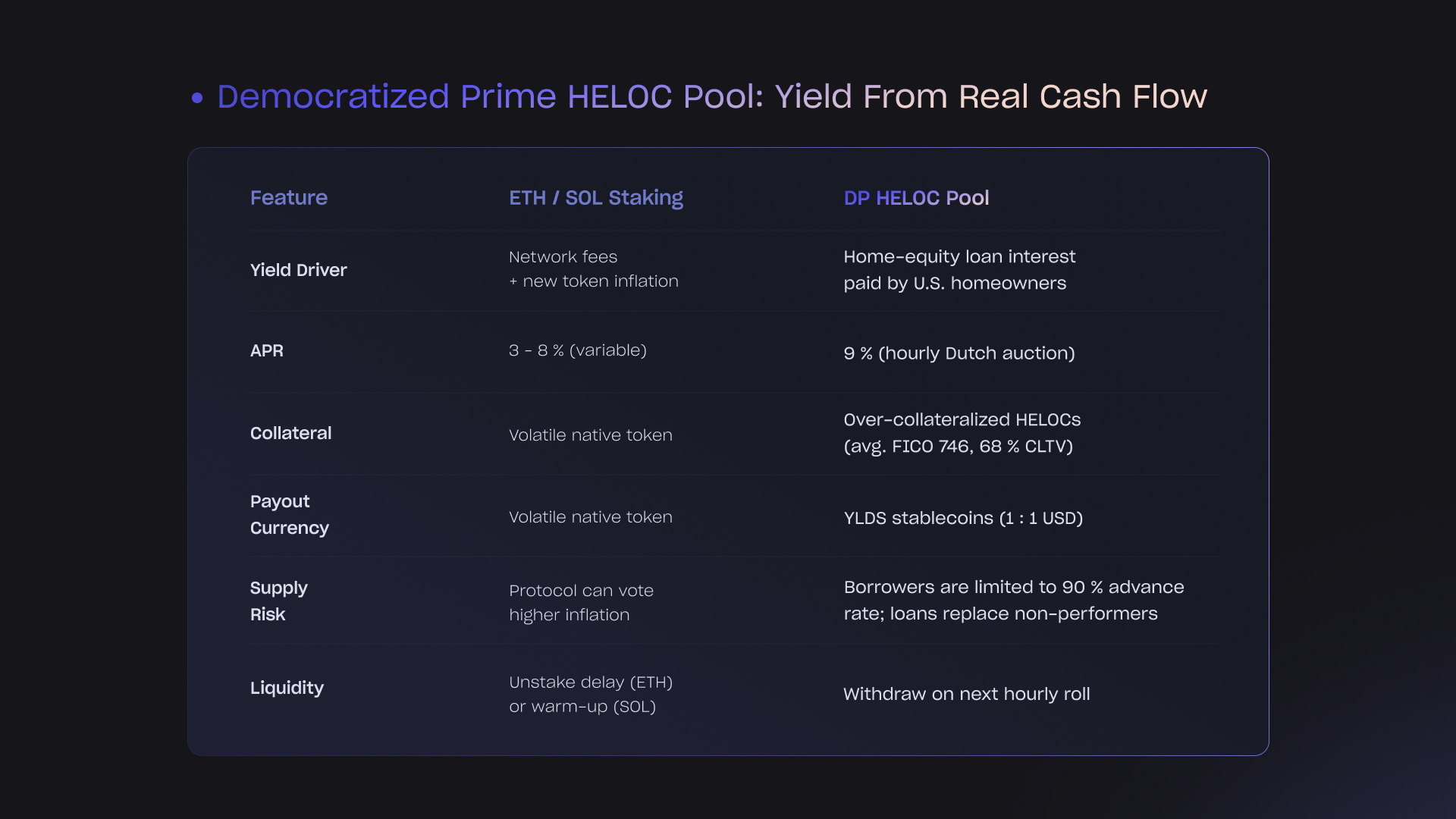Screen dimensions: 1456x819
Task: Select the 'Network fees + new token inflation' cell
Action: [x=594, y=269]
